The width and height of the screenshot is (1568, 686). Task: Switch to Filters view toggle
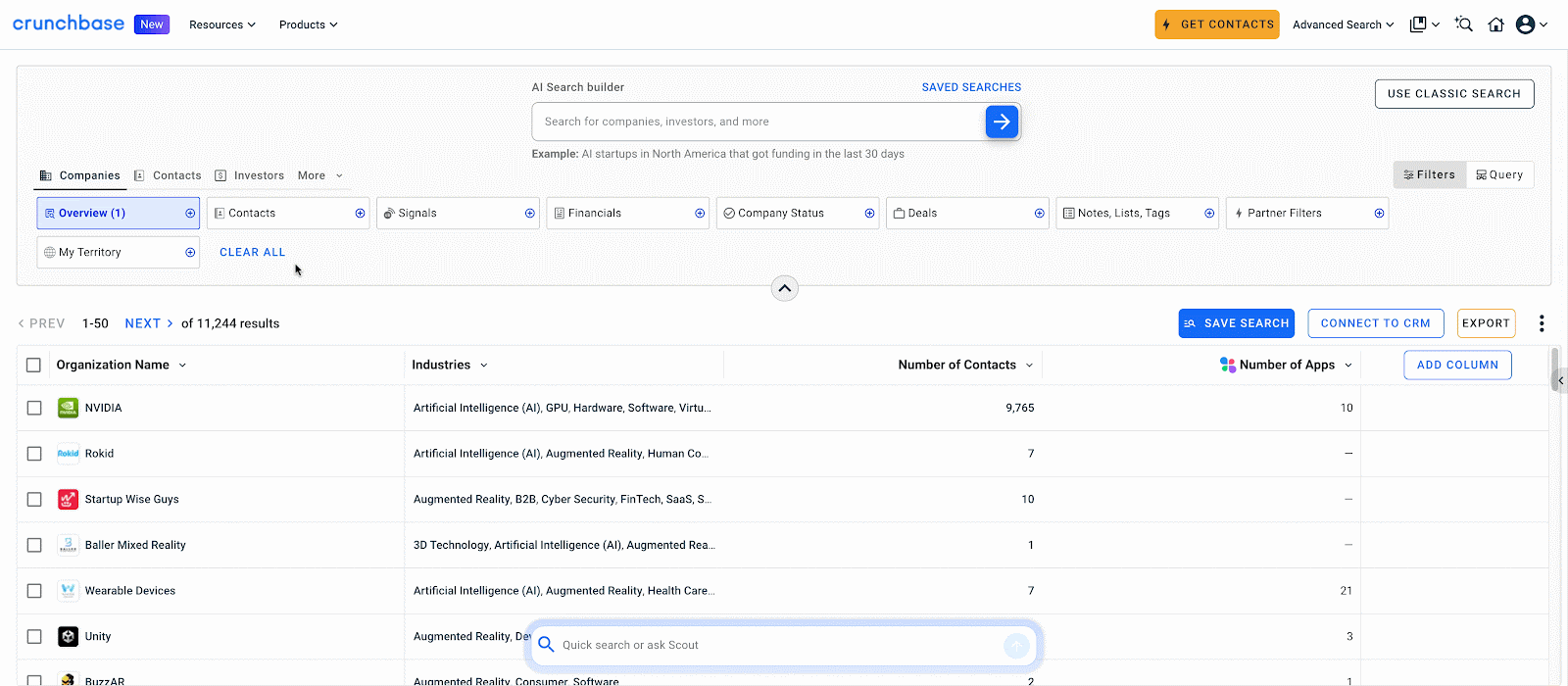click(x=1430, y=174)
